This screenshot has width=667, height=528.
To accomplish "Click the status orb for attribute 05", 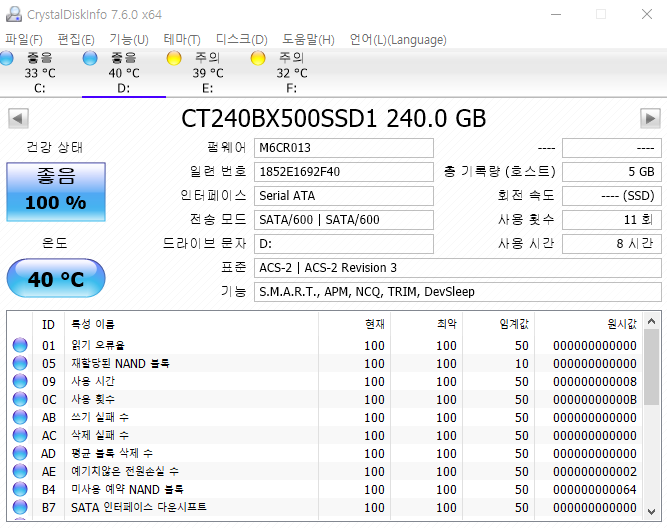I will 20,363.
